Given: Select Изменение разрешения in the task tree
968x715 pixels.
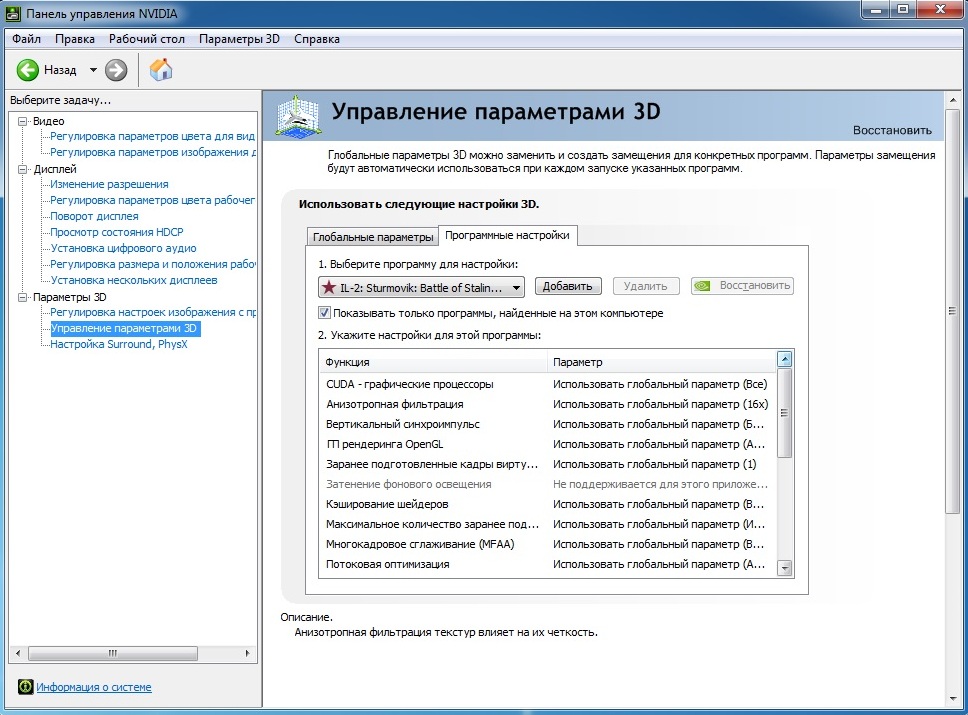Looking at the screenshot, I should click(x=109, y=184).
